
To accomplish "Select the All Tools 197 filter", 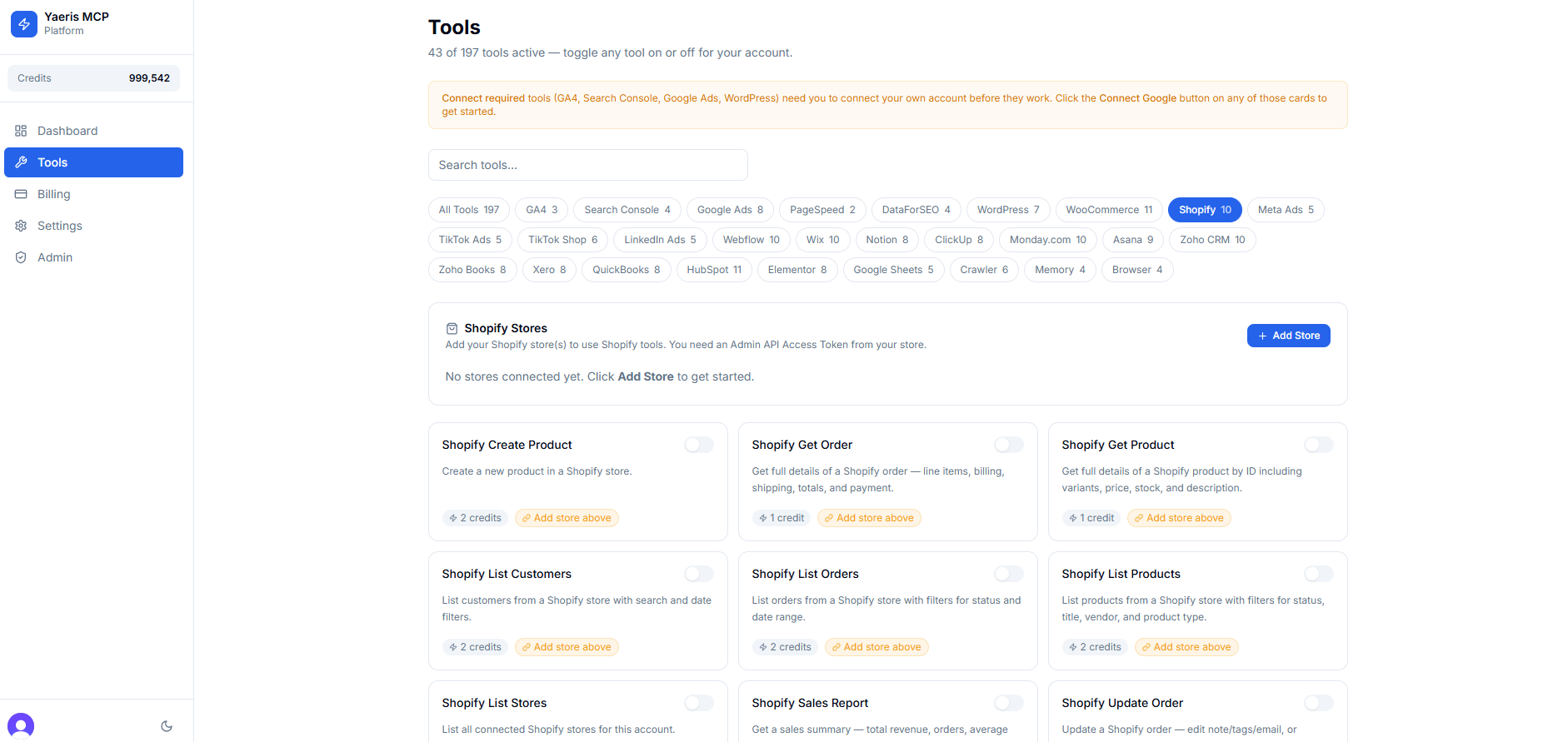I will click(469, 210).
